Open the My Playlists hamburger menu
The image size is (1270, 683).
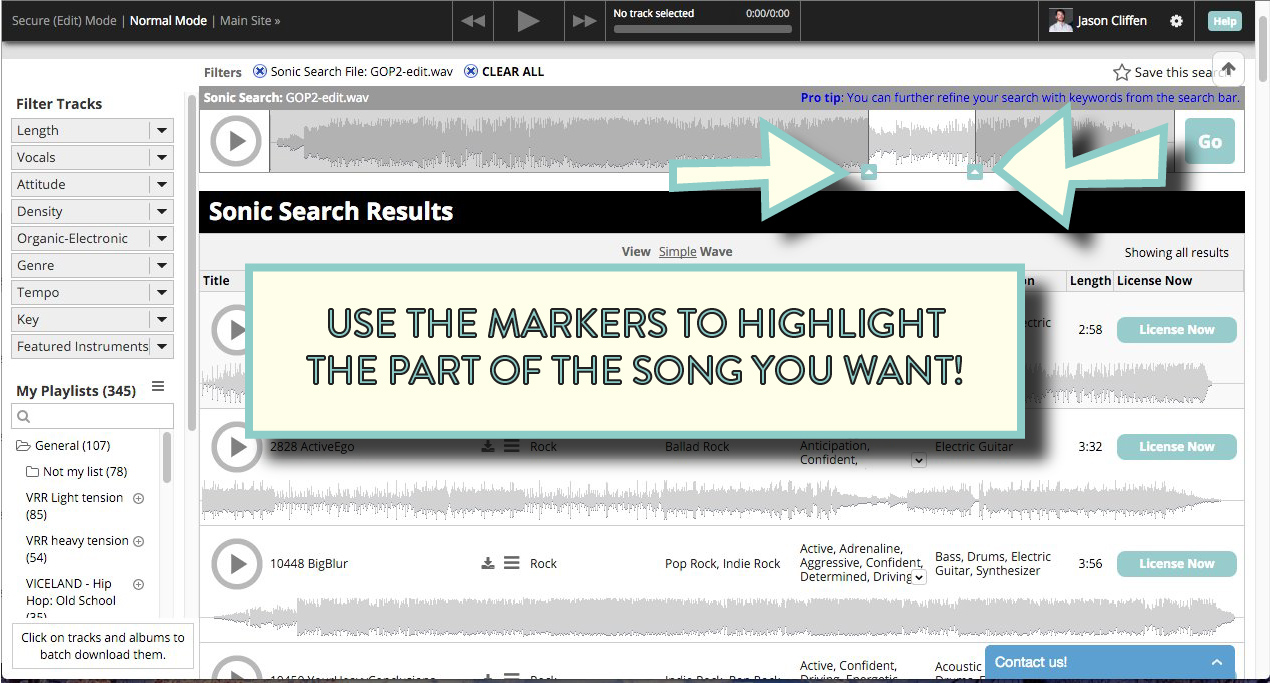tap(157, 387)
